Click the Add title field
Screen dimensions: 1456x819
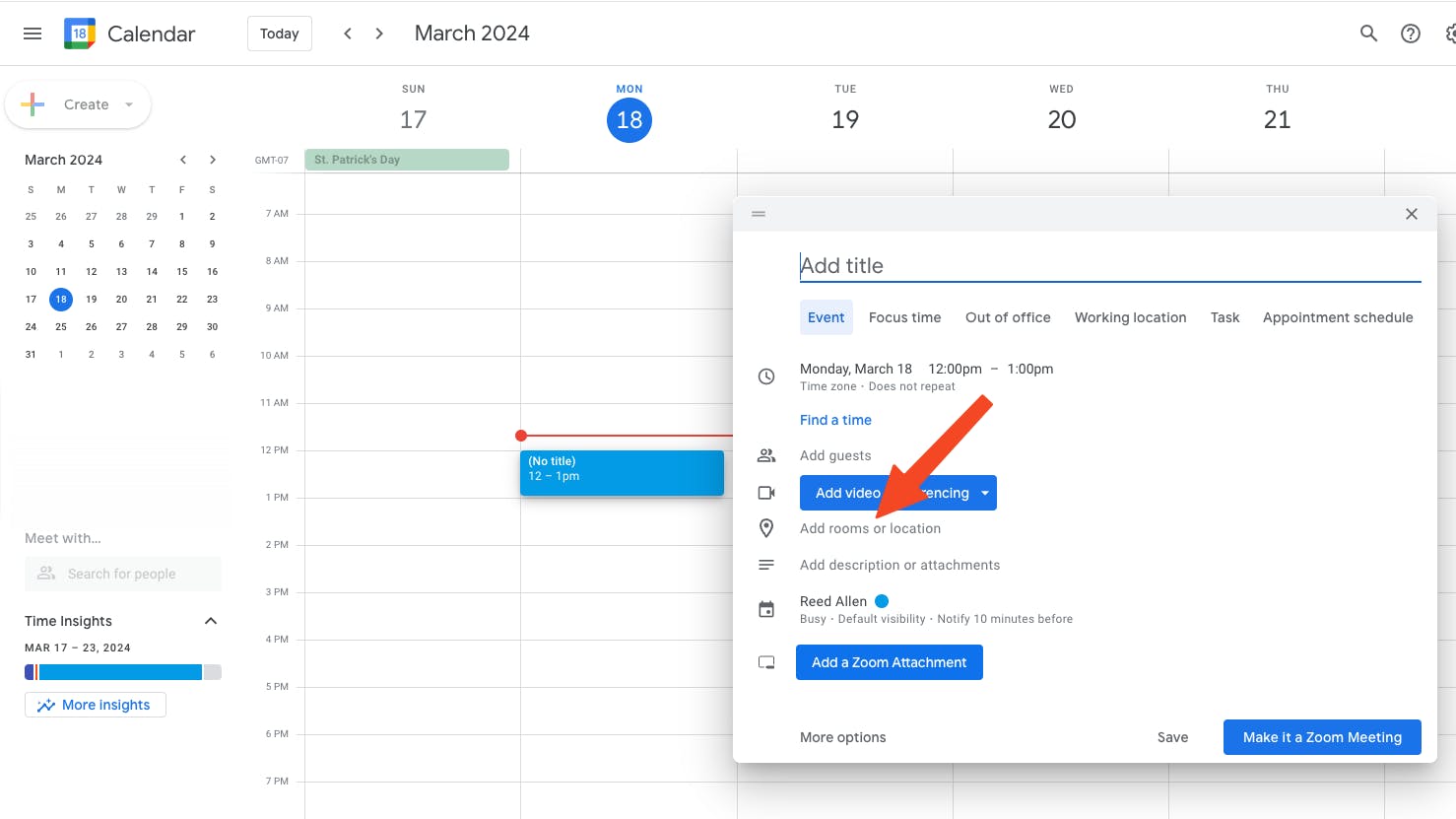[1110, 265]
